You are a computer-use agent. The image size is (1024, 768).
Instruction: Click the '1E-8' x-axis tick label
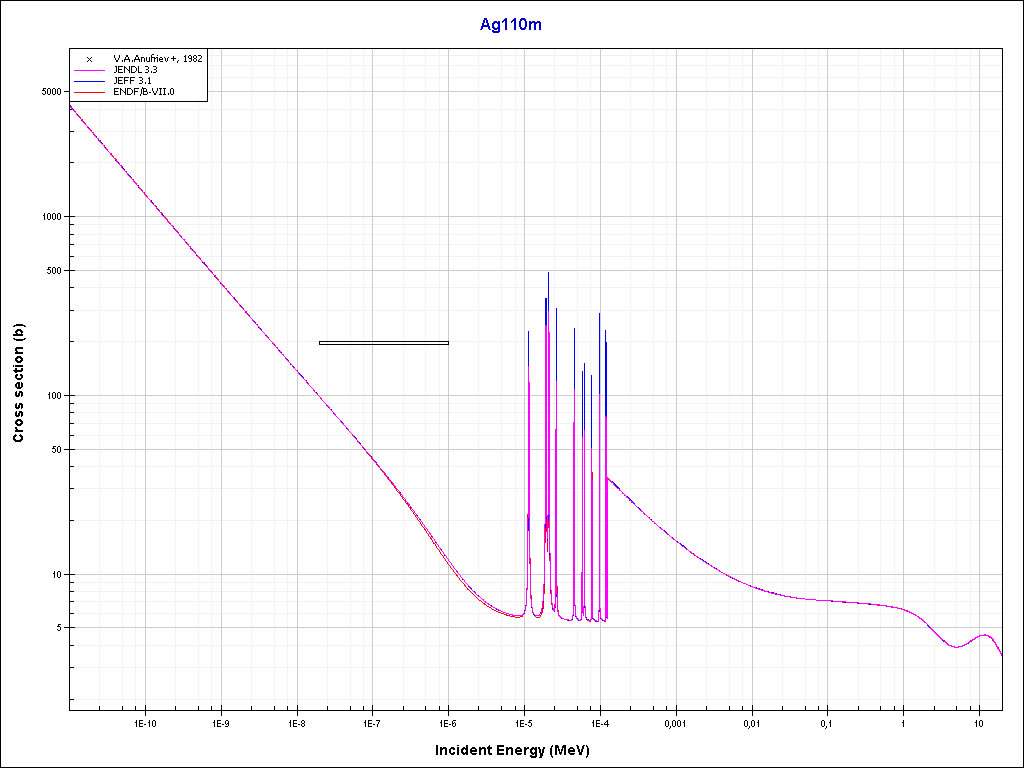point(297,722)
